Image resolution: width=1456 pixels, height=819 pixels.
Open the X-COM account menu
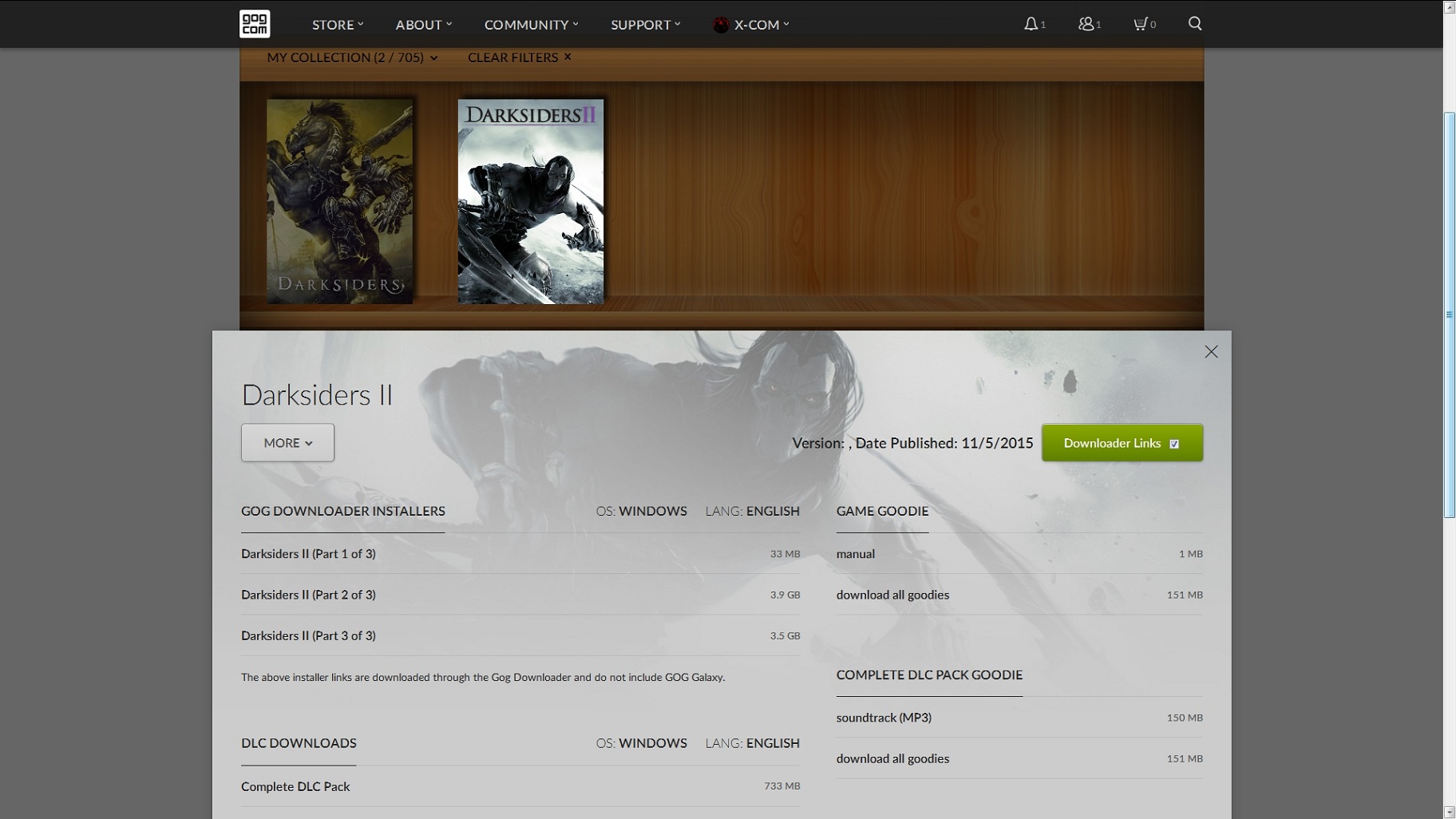click(x=750, y=25)
